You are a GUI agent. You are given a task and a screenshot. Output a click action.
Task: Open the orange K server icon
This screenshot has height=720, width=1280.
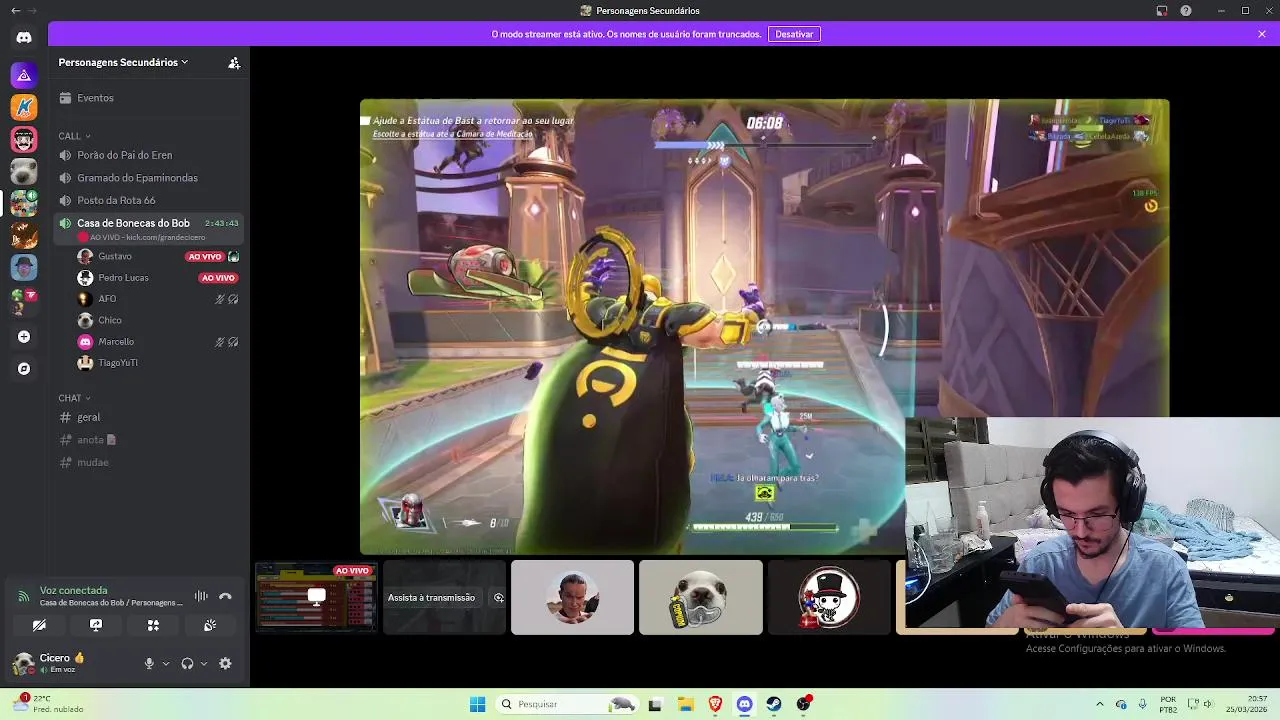24,107
